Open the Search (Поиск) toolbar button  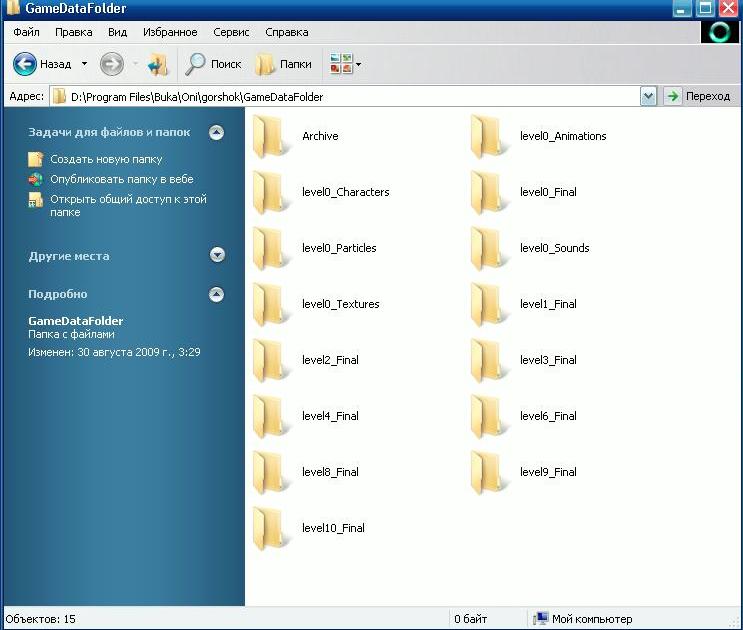(212, 64)
